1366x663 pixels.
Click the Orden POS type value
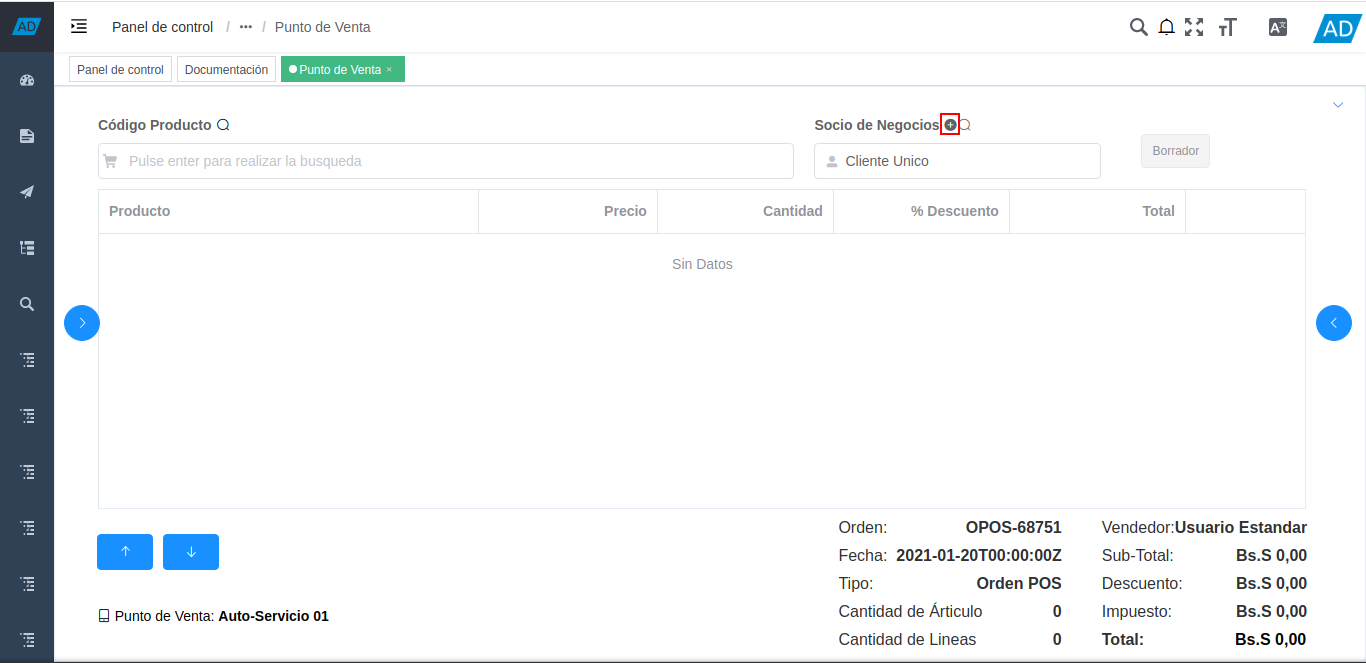[x=1019, y=583]
